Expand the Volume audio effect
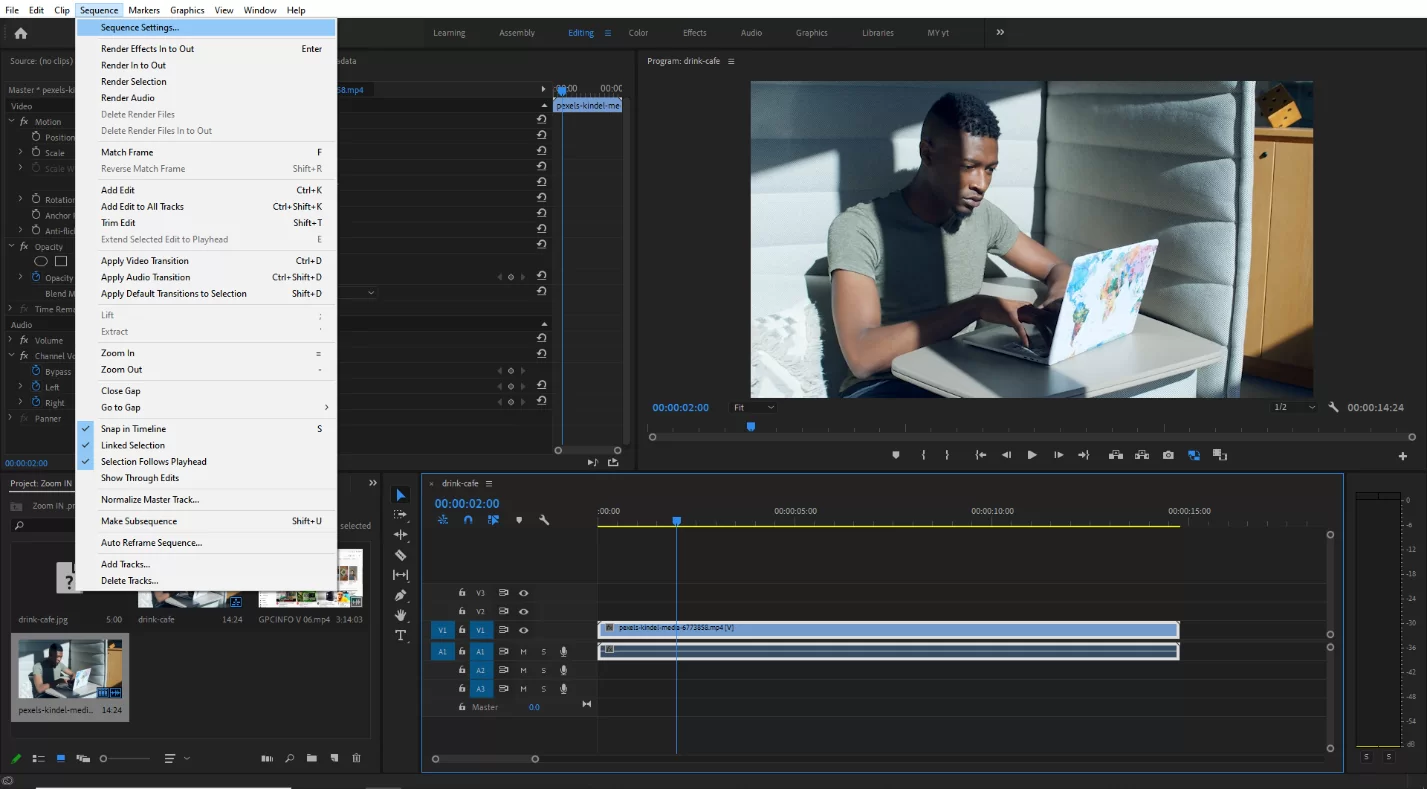Viewport: 1427px width, 789px height. click(x=12, y=340)
